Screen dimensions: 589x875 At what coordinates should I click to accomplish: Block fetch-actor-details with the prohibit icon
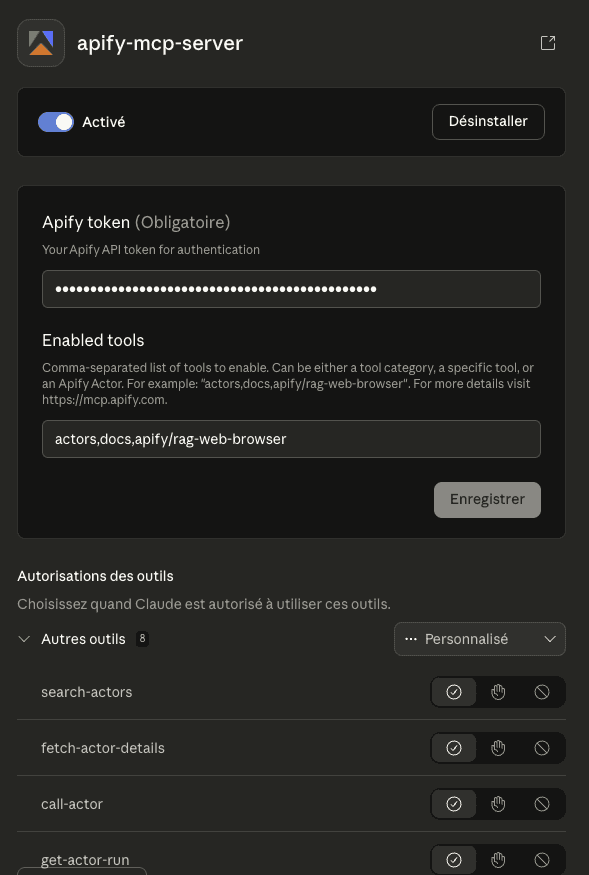coord(542,748)
